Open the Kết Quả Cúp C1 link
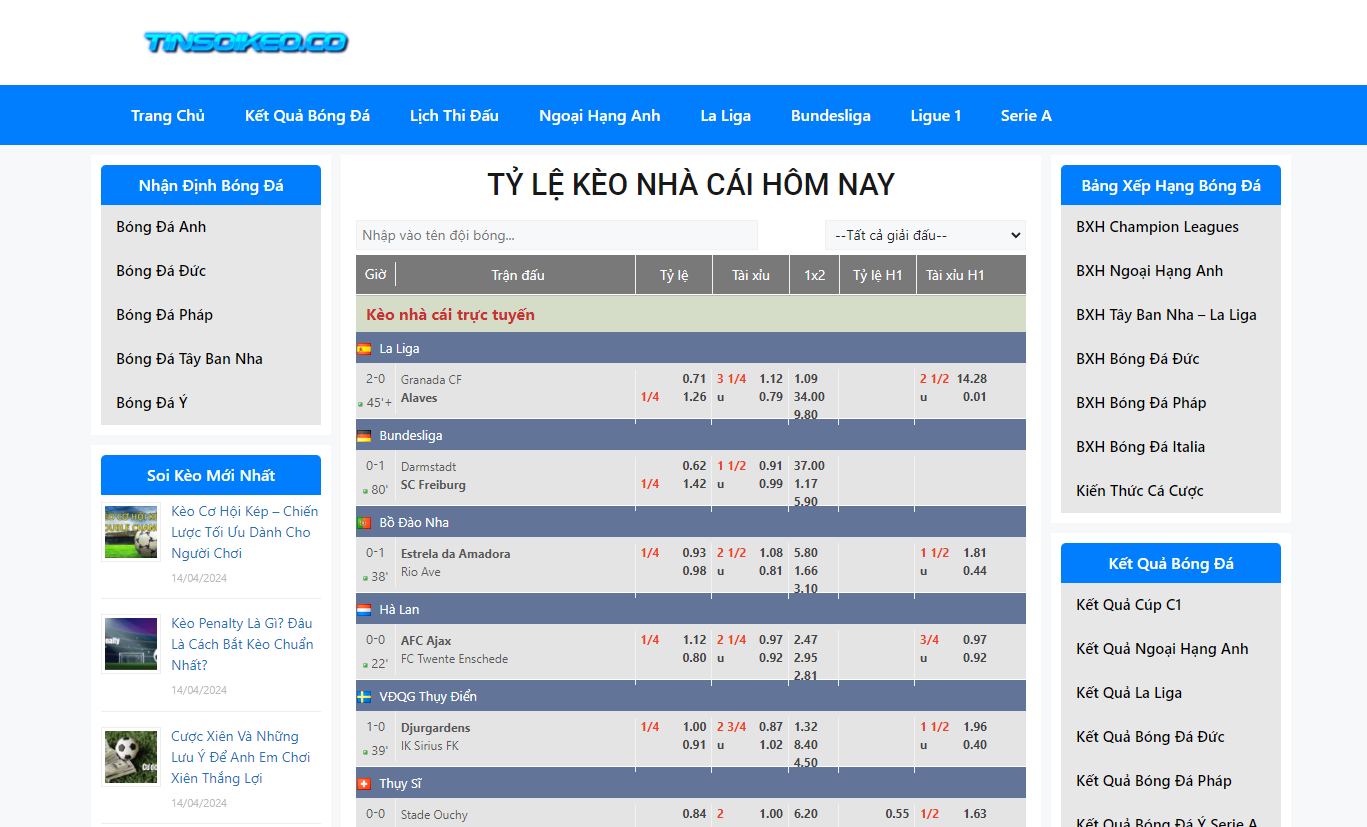 1128,605
